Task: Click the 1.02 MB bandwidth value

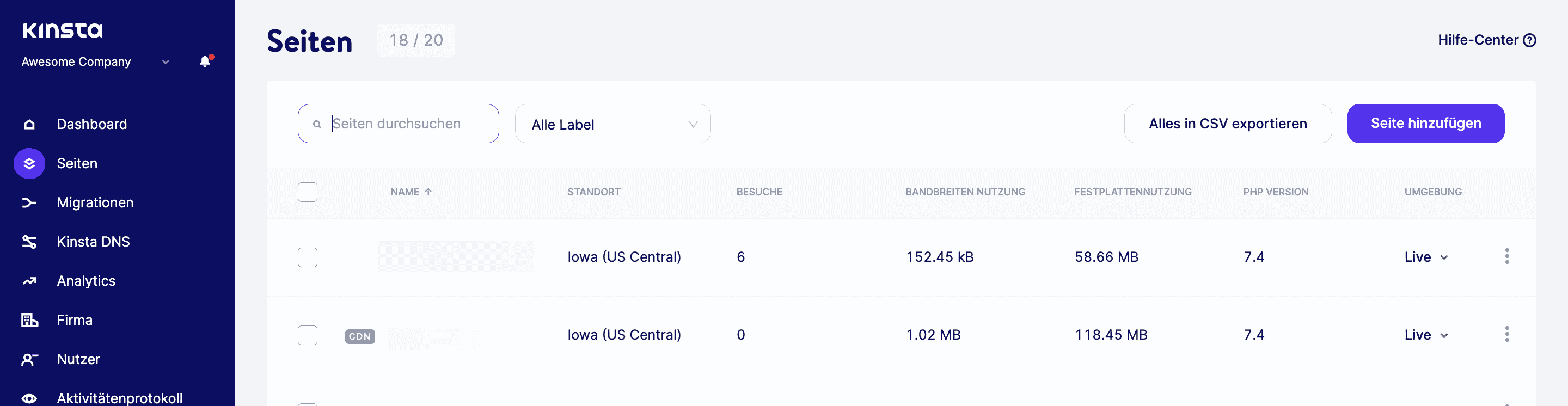Action: tap(933, 335)
